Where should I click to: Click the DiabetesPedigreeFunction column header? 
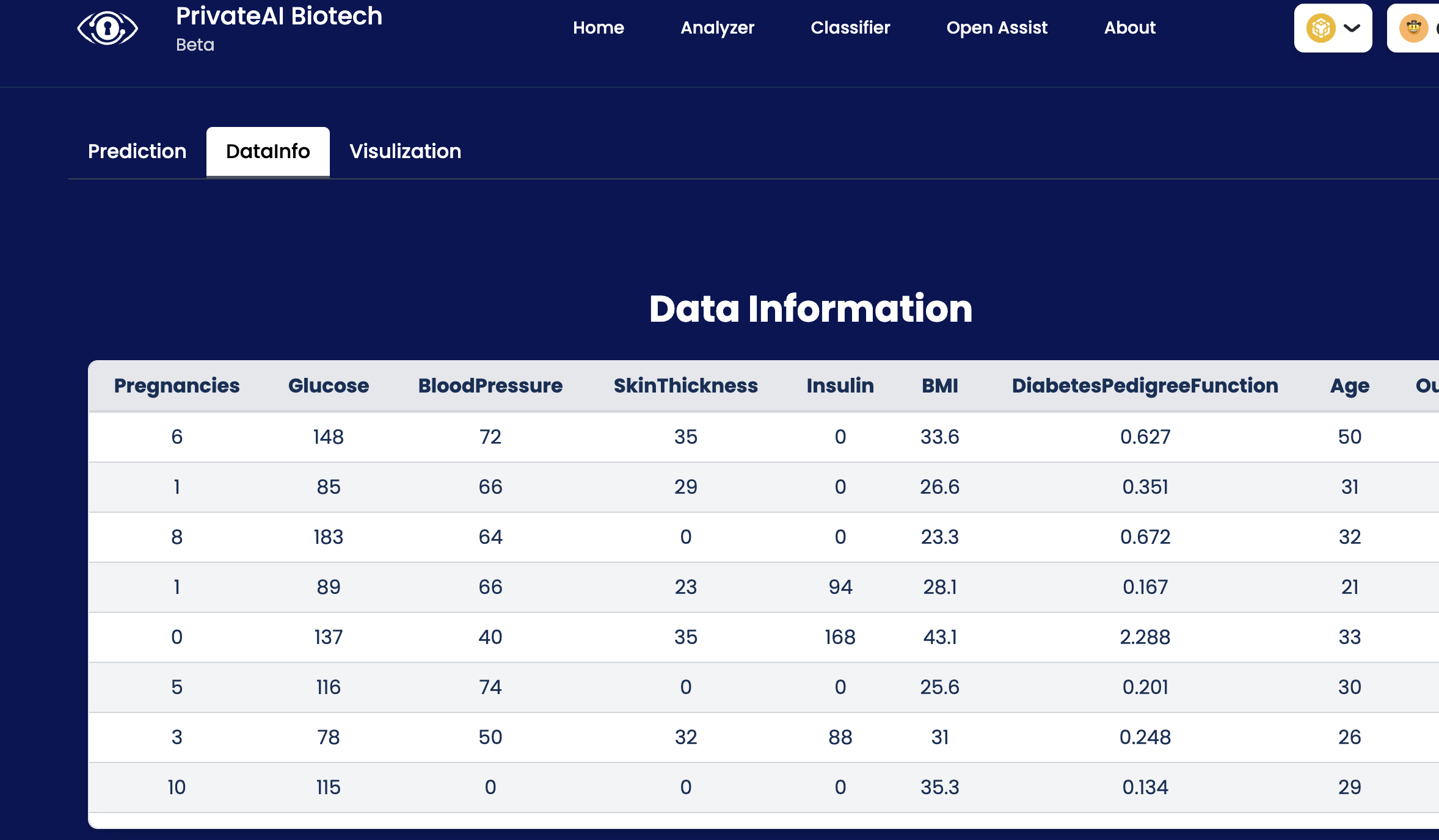point(1145,386)
